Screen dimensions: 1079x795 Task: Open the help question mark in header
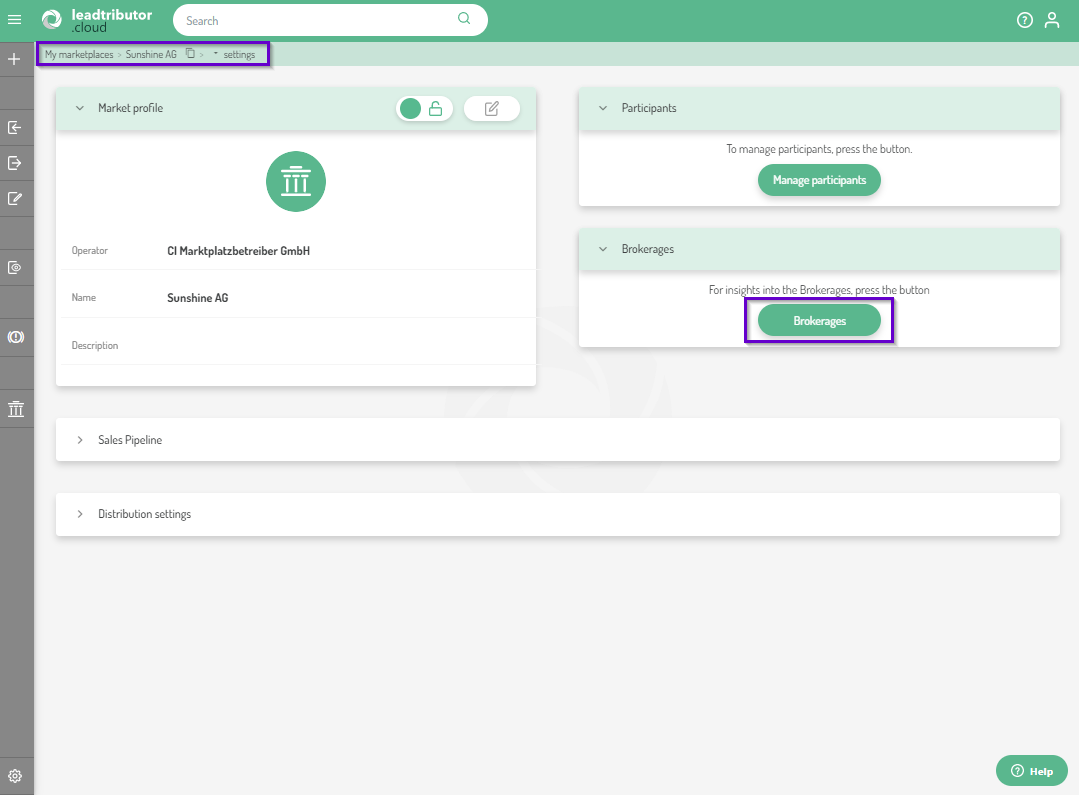click(1024, 20)
